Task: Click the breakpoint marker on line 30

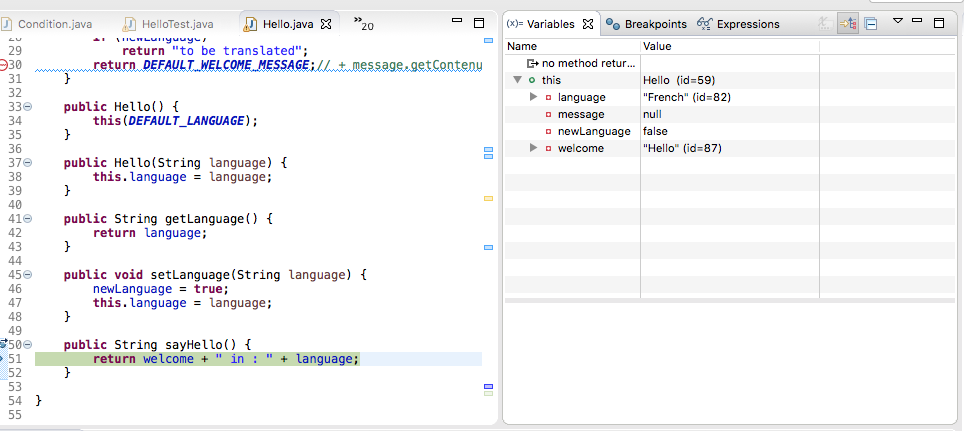Action: [4, 65]
